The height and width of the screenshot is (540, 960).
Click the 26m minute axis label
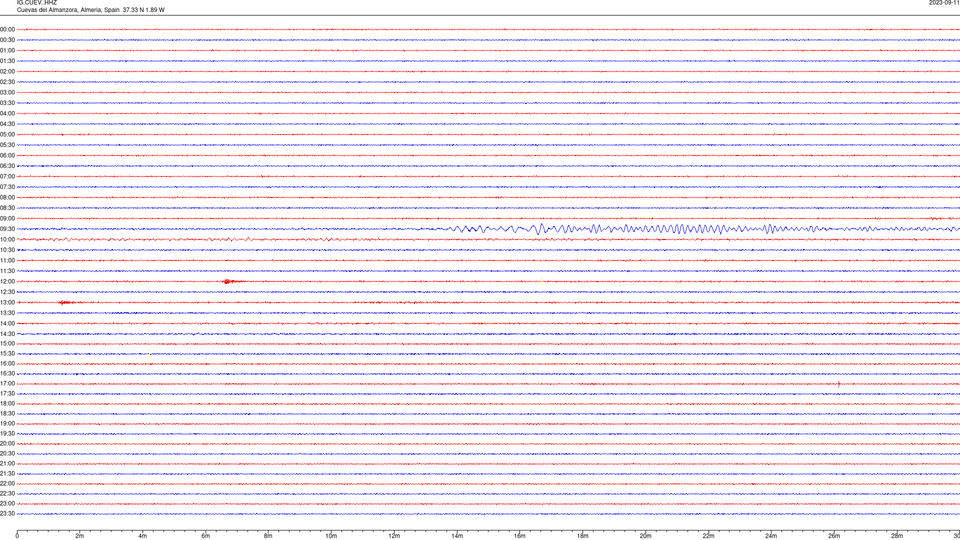834,536
